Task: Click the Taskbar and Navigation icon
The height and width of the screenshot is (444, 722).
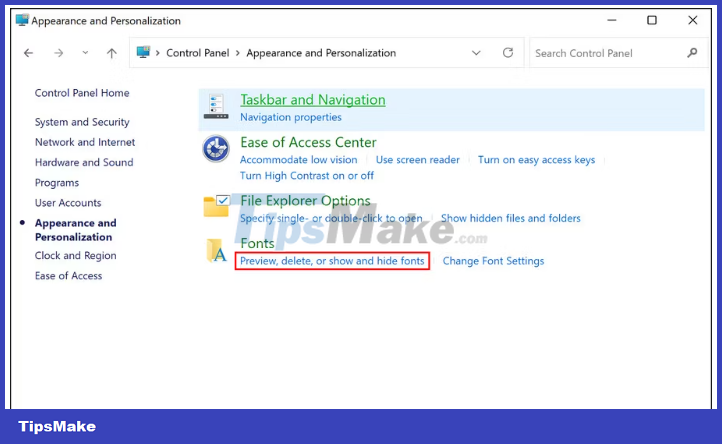Action: coord(216,106)
